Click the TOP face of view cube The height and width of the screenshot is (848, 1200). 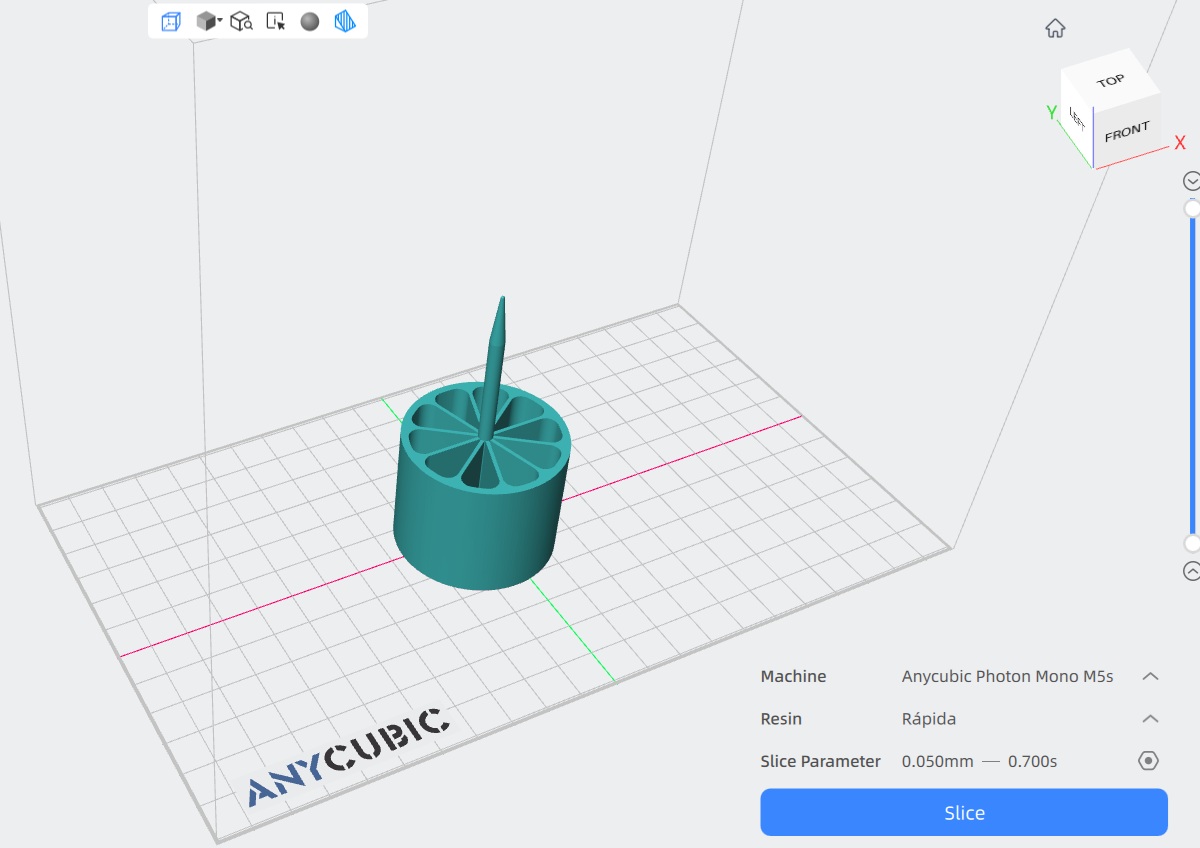pos(1110,81)
